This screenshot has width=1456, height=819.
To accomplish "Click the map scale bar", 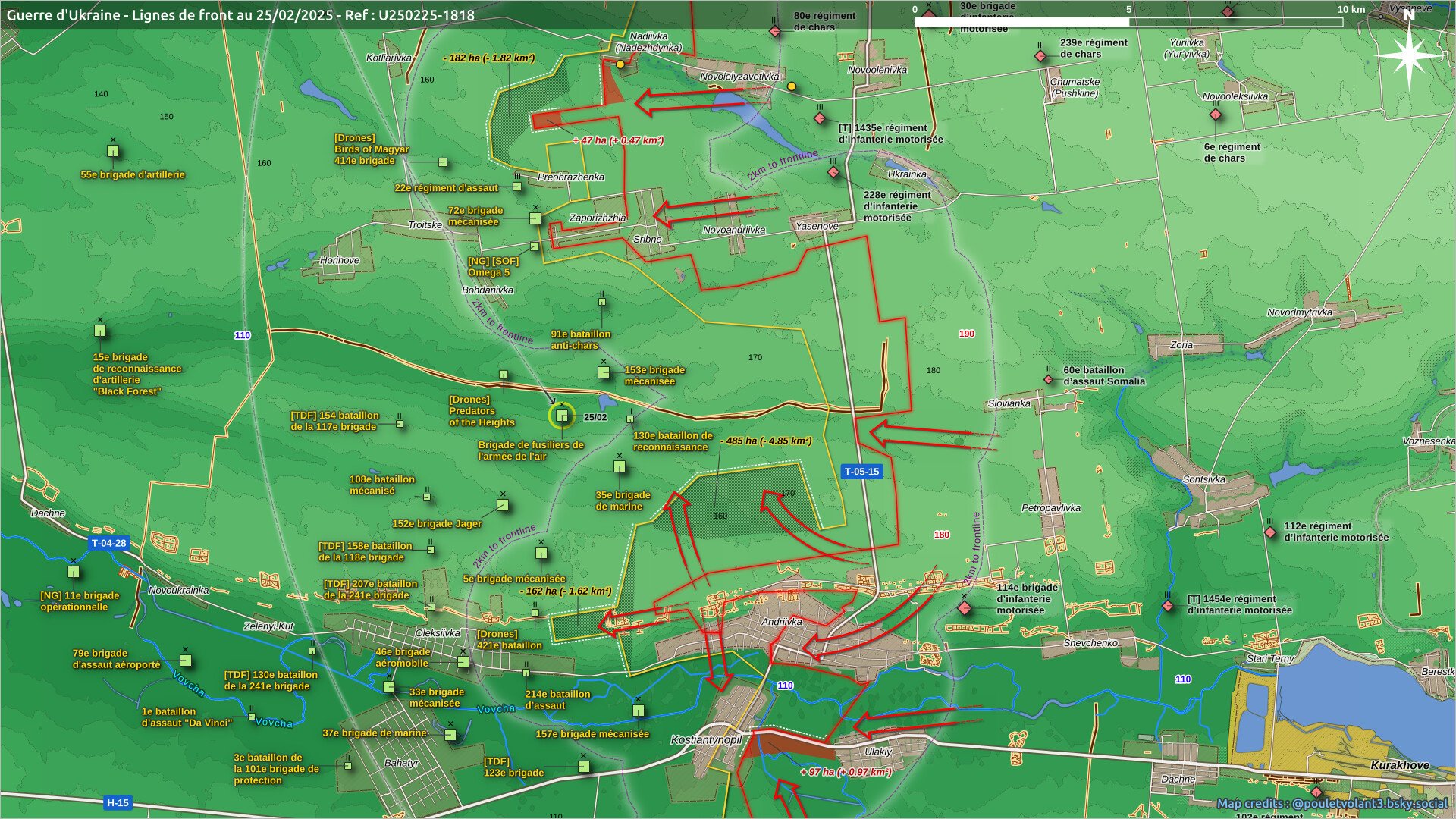I will coord(1128,22).
